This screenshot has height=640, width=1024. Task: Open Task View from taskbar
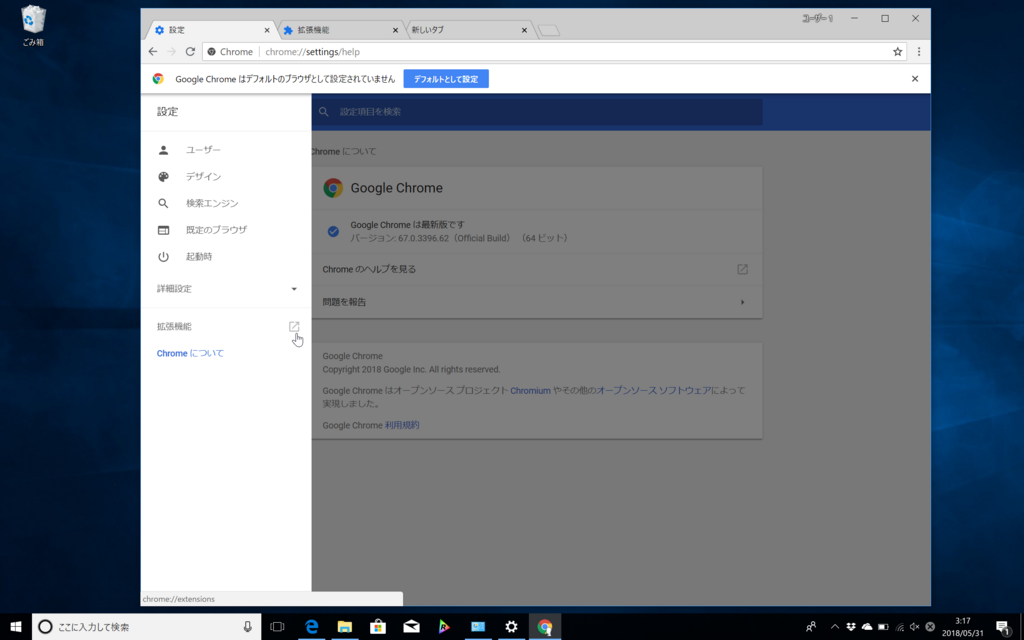(277, 627)
